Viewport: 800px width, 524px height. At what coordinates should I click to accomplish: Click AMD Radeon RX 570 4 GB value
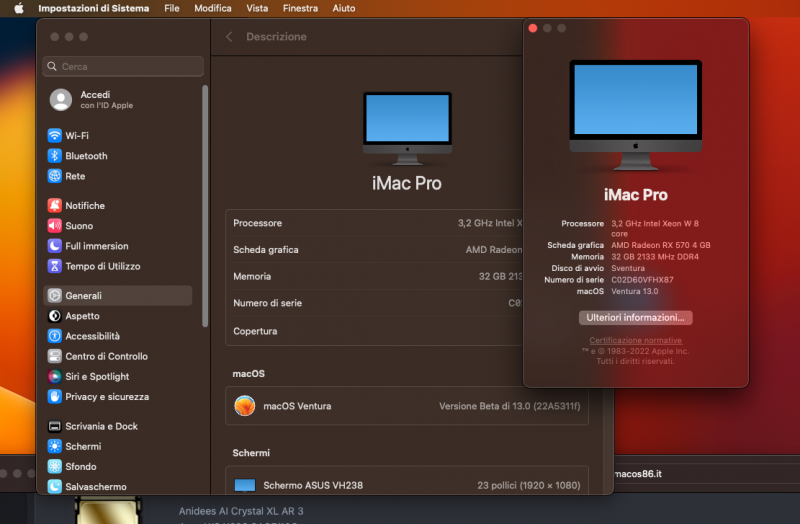[x=661, y=245]
